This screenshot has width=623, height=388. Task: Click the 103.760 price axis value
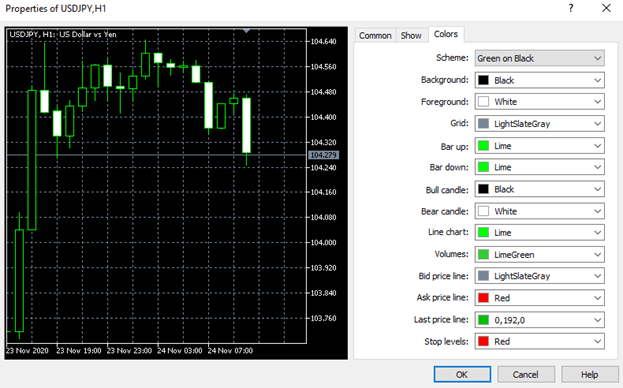[x=323, y=318]
